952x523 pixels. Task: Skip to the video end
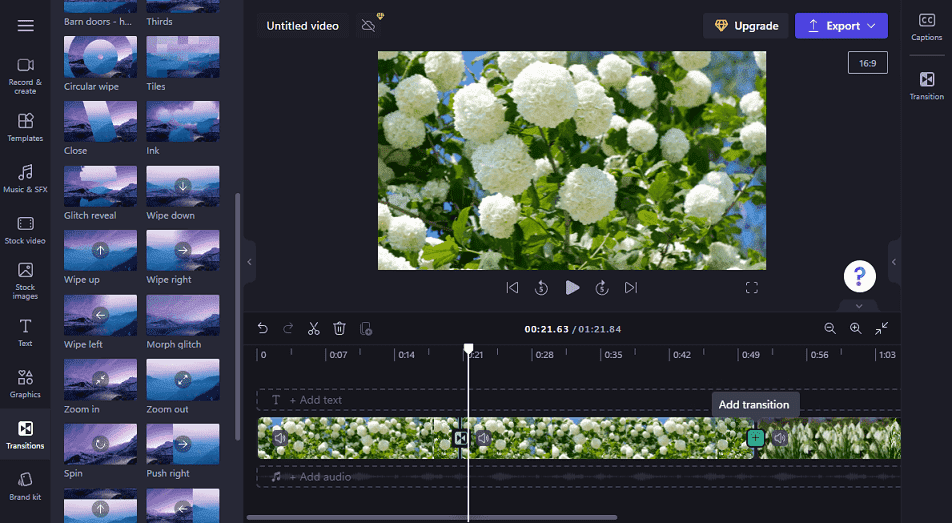pyautogui.click(x=631, y=288)
